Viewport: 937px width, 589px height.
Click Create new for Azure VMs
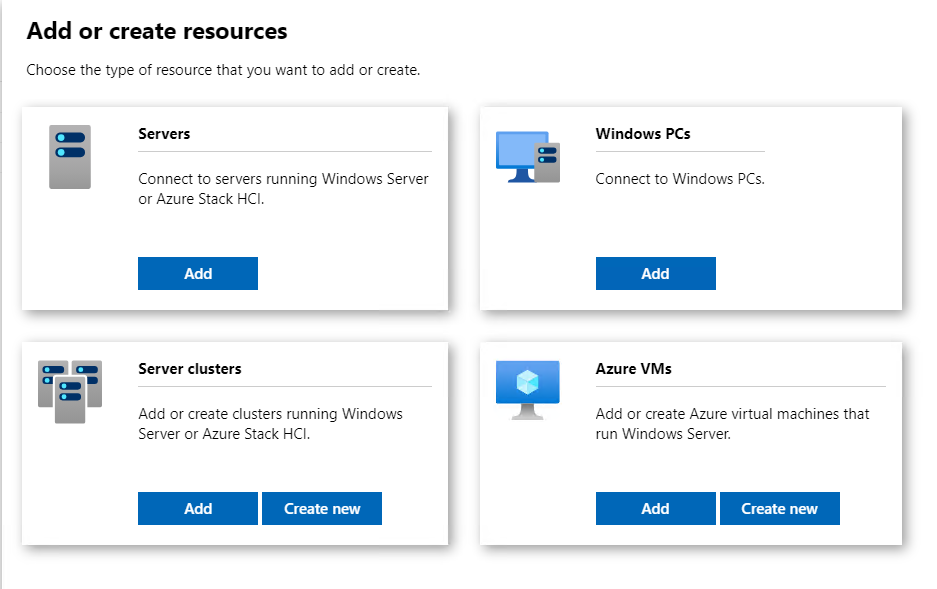point(779,508)
